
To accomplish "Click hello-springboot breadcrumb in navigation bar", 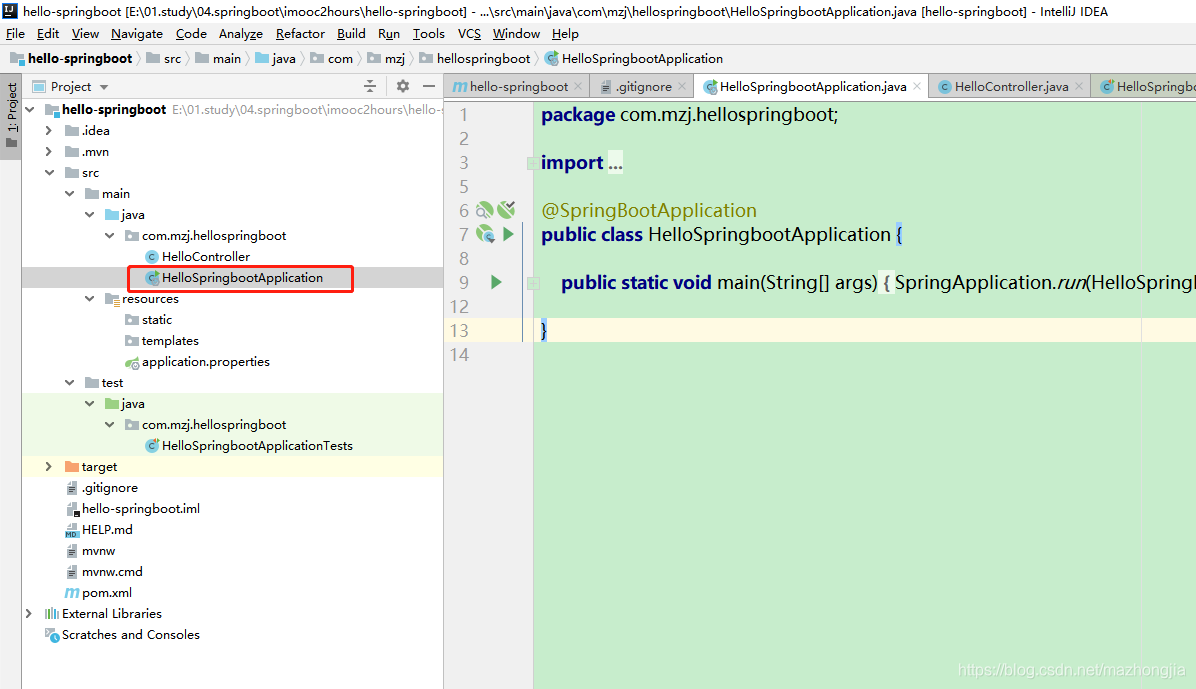I will point(72,59).
